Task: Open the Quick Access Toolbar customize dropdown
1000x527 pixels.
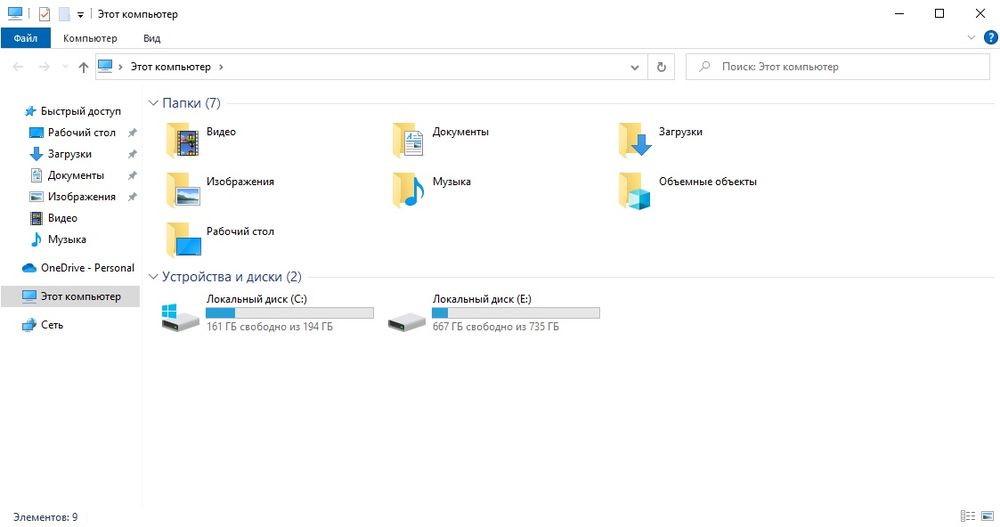Action: point(80,15)
